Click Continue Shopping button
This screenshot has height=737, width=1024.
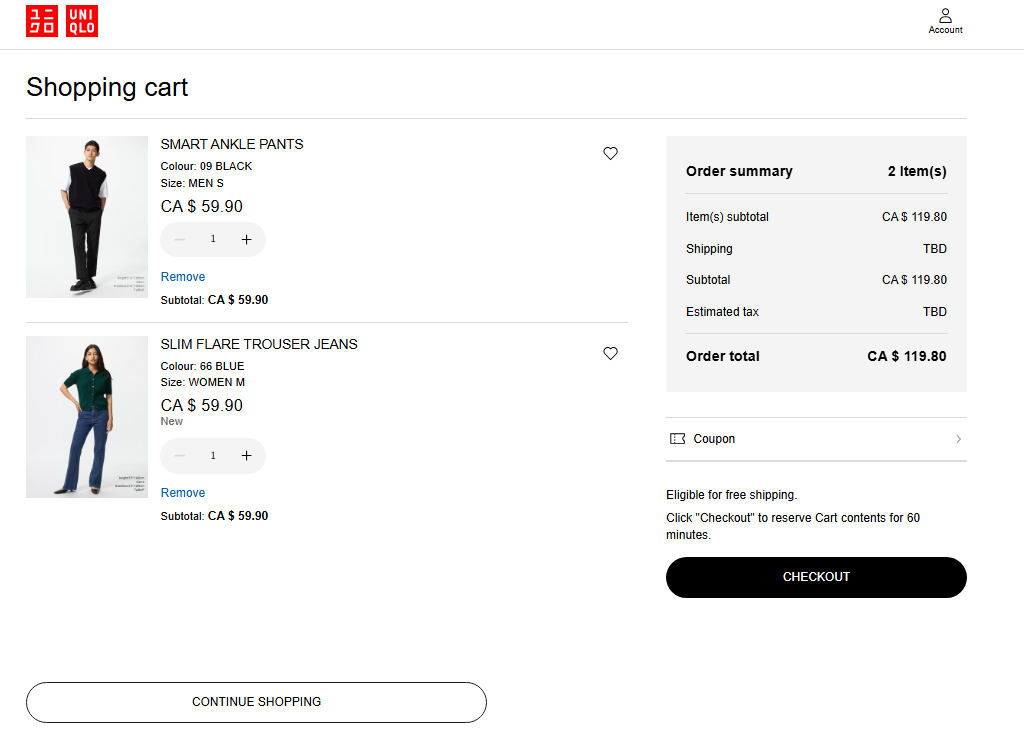click(256, 702)
